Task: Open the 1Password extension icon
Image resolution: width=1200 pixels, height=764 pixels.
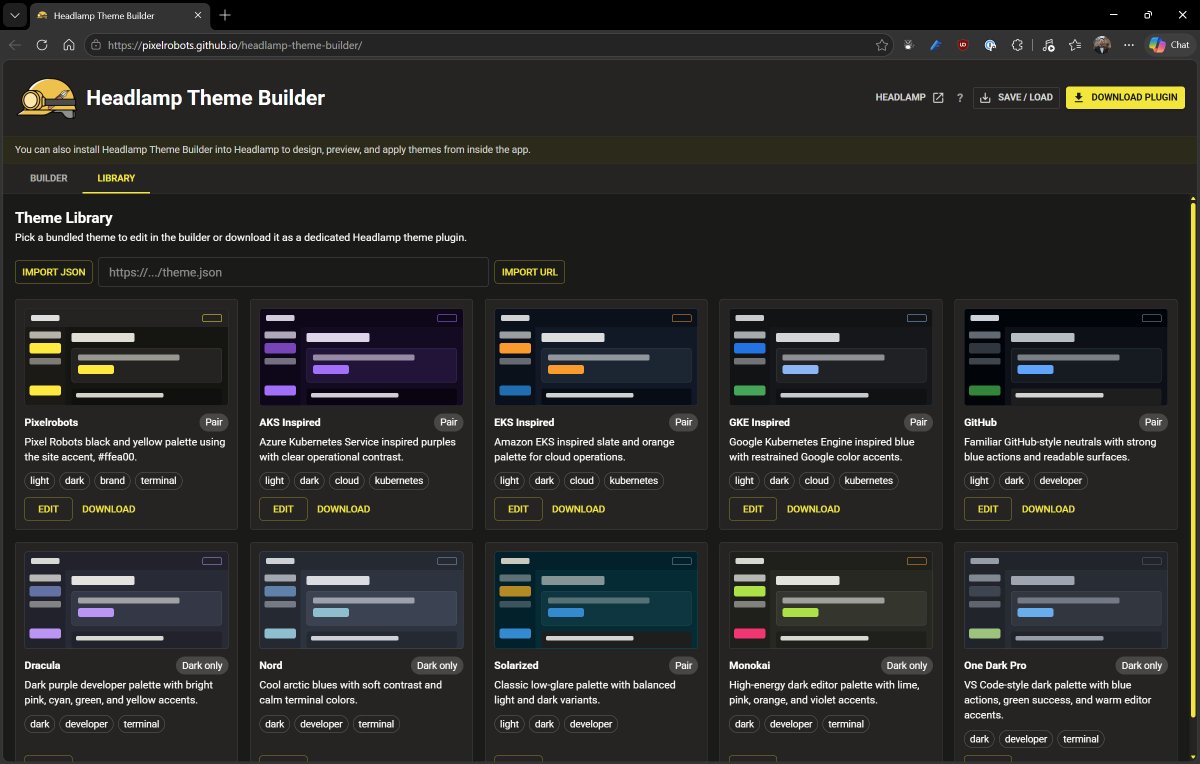Action: coord(990,45)
